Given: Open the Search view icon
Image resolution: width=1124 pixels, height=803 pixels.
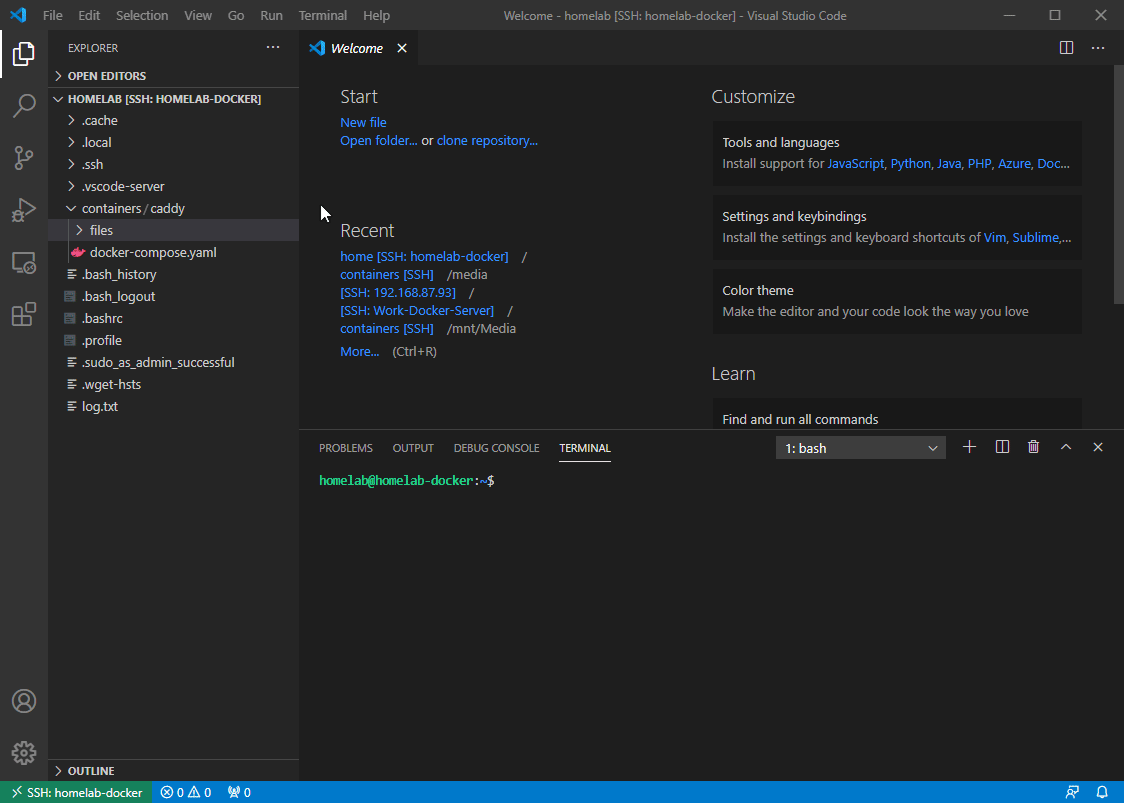Looking at the screenshot, I should (24, 105).
